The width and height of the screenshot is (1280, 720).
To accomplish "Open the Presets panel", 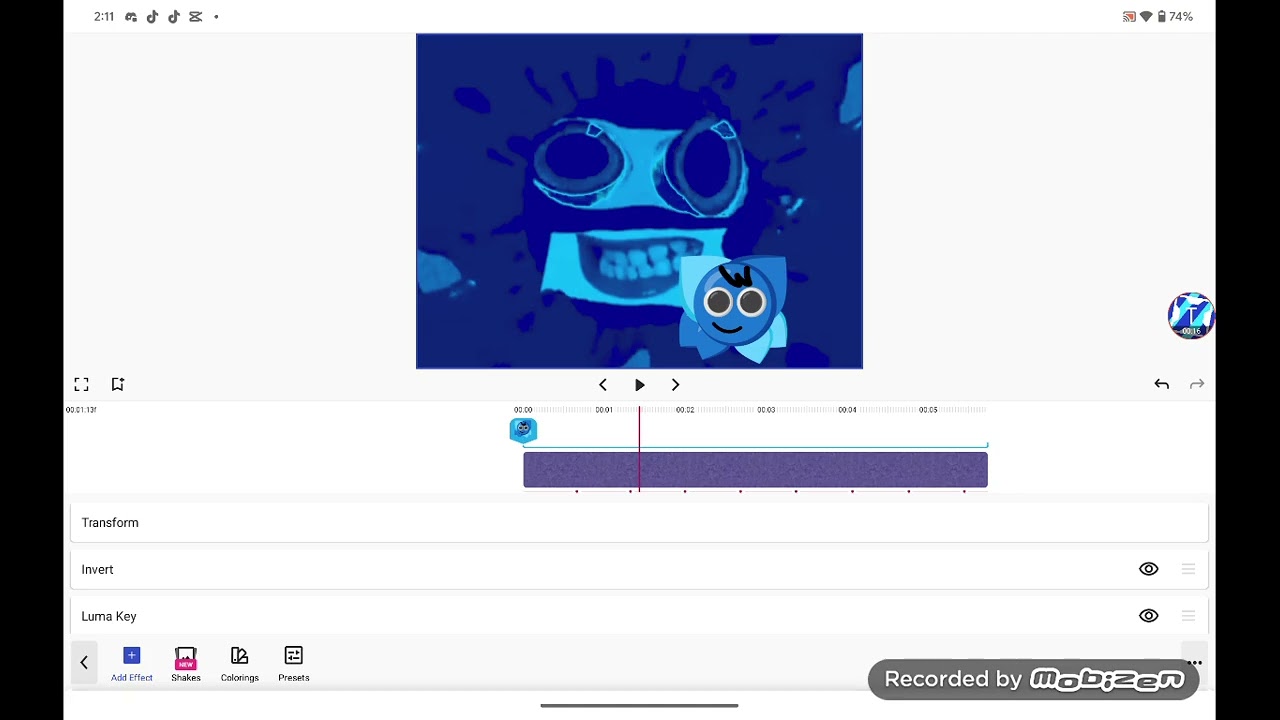I will [x=294, y=664].
